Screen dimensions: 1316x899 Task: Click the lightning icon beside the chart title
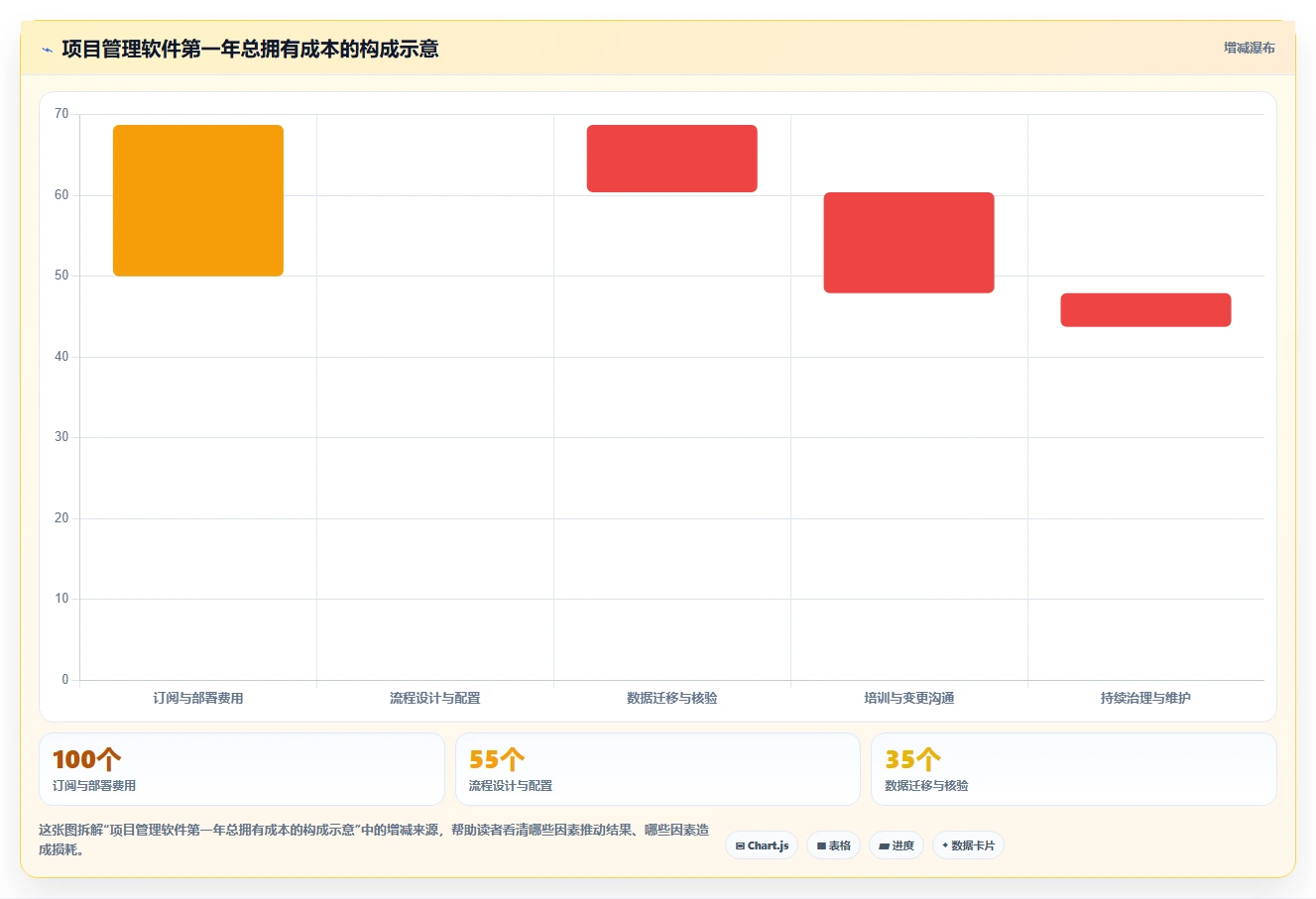(x=47, y=50)
